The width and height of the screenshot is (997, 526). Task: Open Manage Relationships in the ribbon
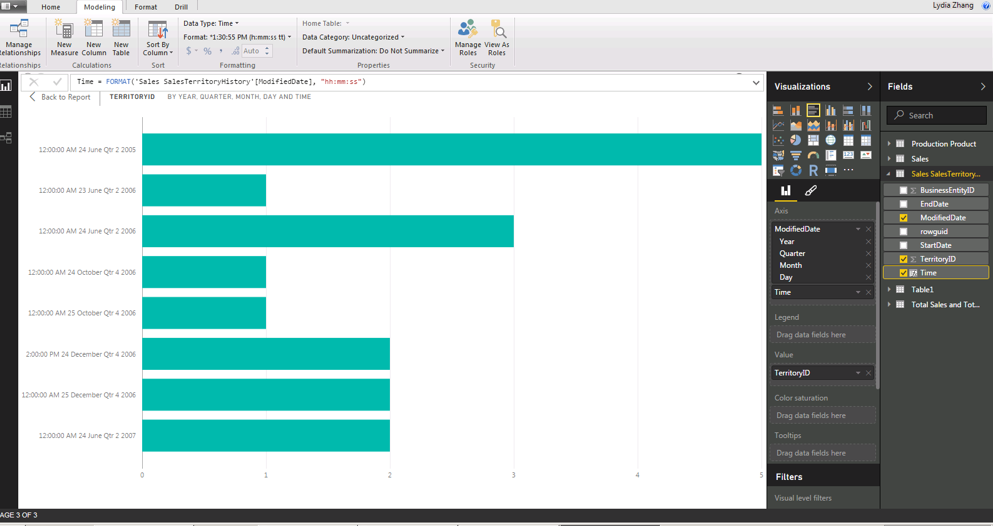pyautogui.click(x=19, y=38)
